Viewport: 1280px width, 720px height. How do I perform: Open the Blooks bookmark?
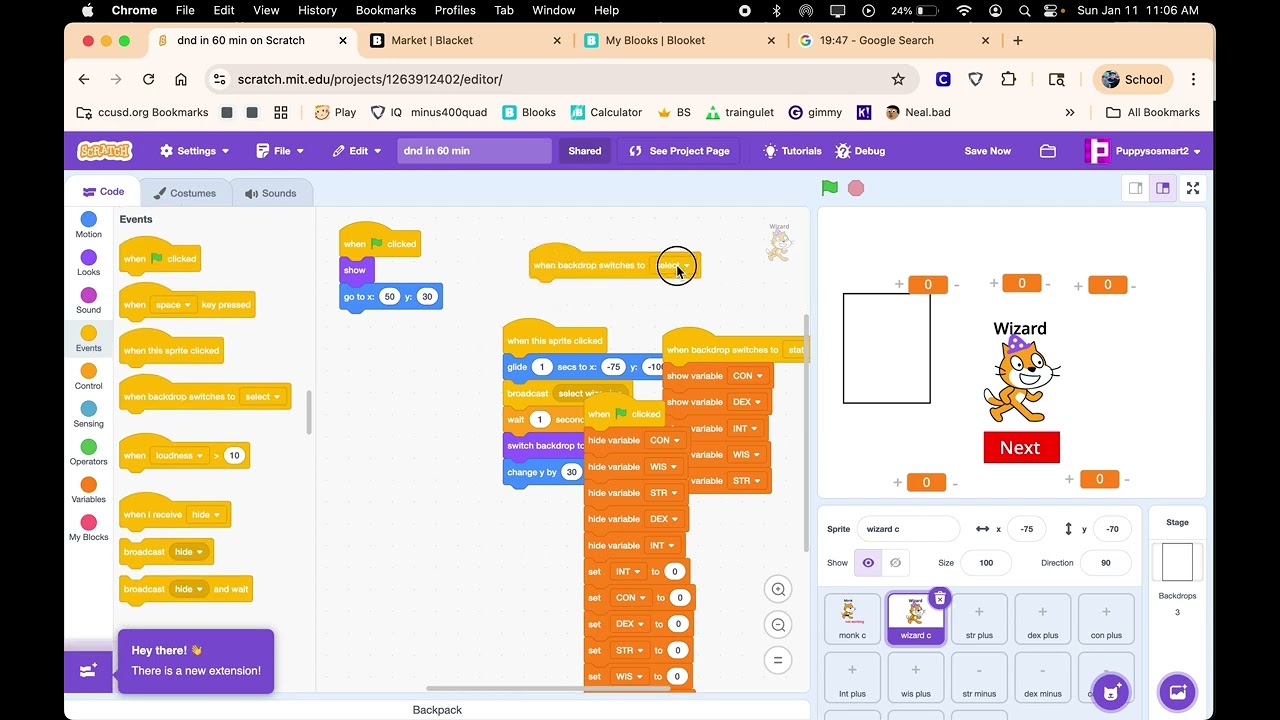(x=529, y=112)
